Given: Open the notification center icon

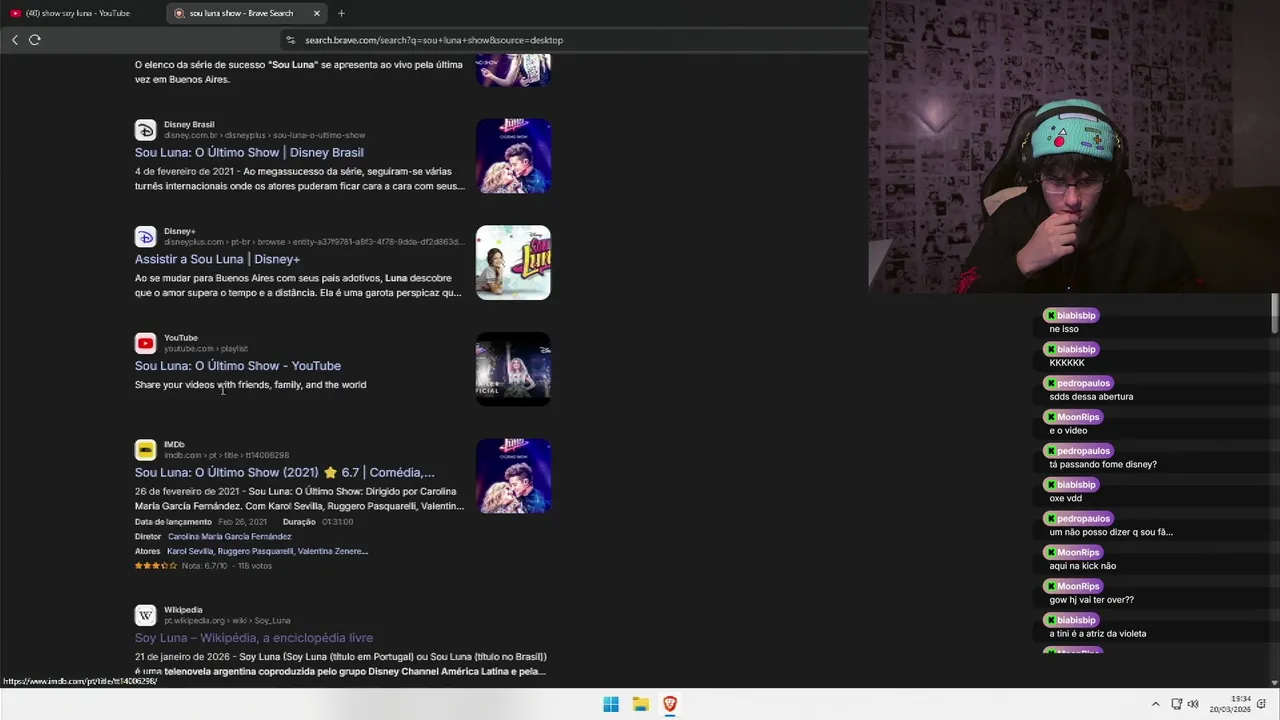Looking at the screenshot, I should pyautogui.click(x=1261, y=704).
